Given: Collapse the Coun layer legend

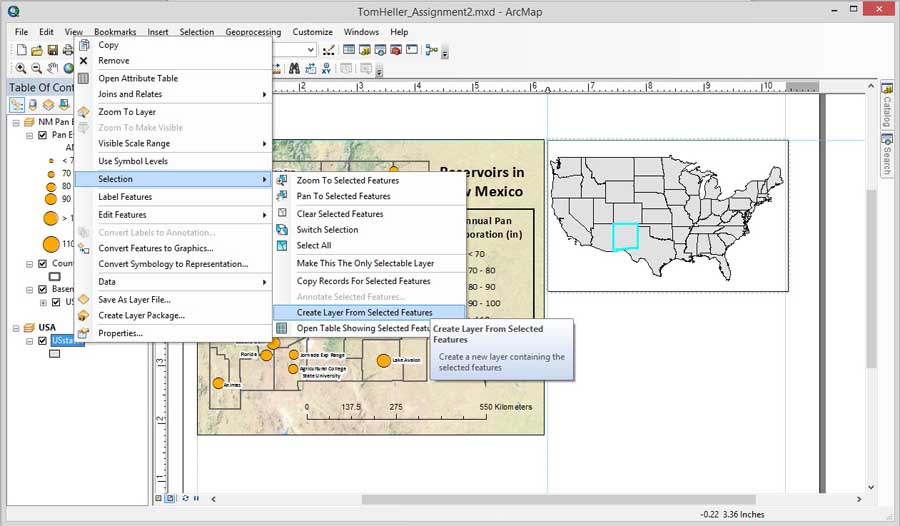Looking at the screenshot, I should [x=30, y=264].
